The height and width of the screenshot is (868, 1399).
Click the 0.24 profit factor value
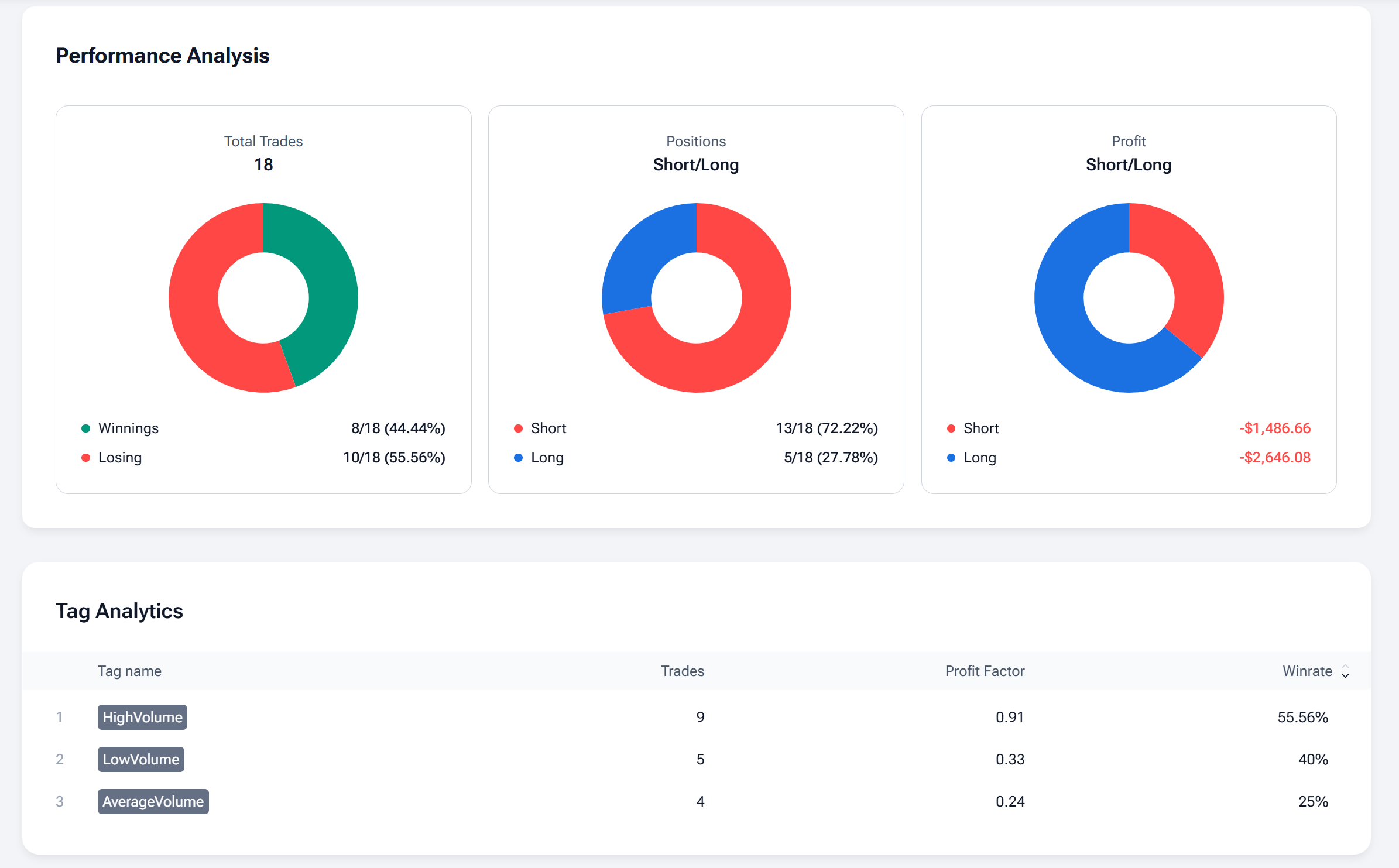[1010, 801]
